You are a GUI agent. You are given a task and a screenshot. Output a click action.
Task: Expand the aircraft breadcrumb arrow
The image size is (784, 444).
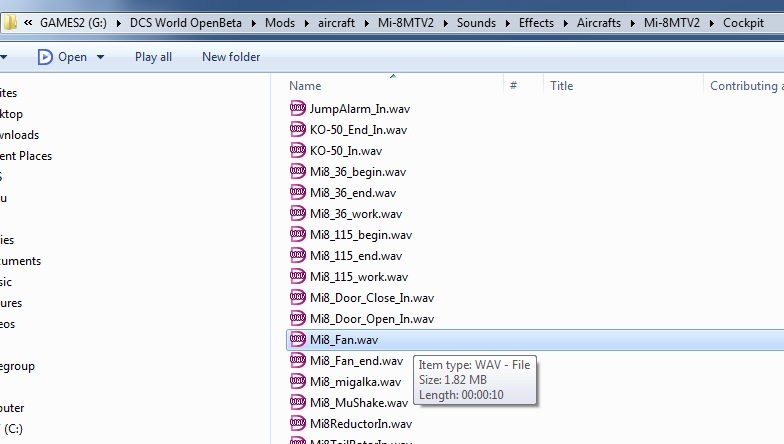pos(366,23)
